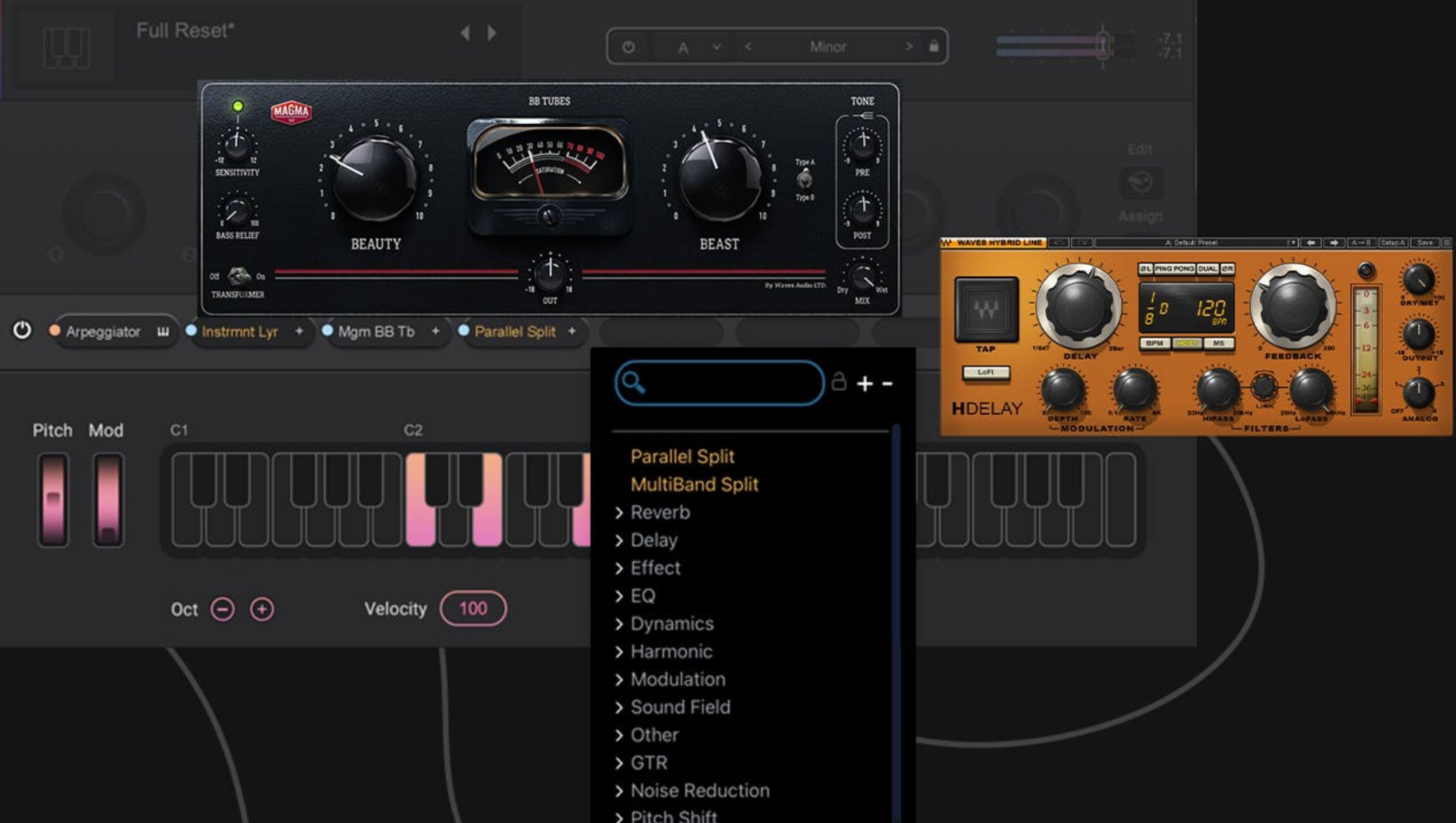Click the TAP tempo pad in H-Delay
The image size is (1456, 823).
pyautogui.click(x=986, y=309)
